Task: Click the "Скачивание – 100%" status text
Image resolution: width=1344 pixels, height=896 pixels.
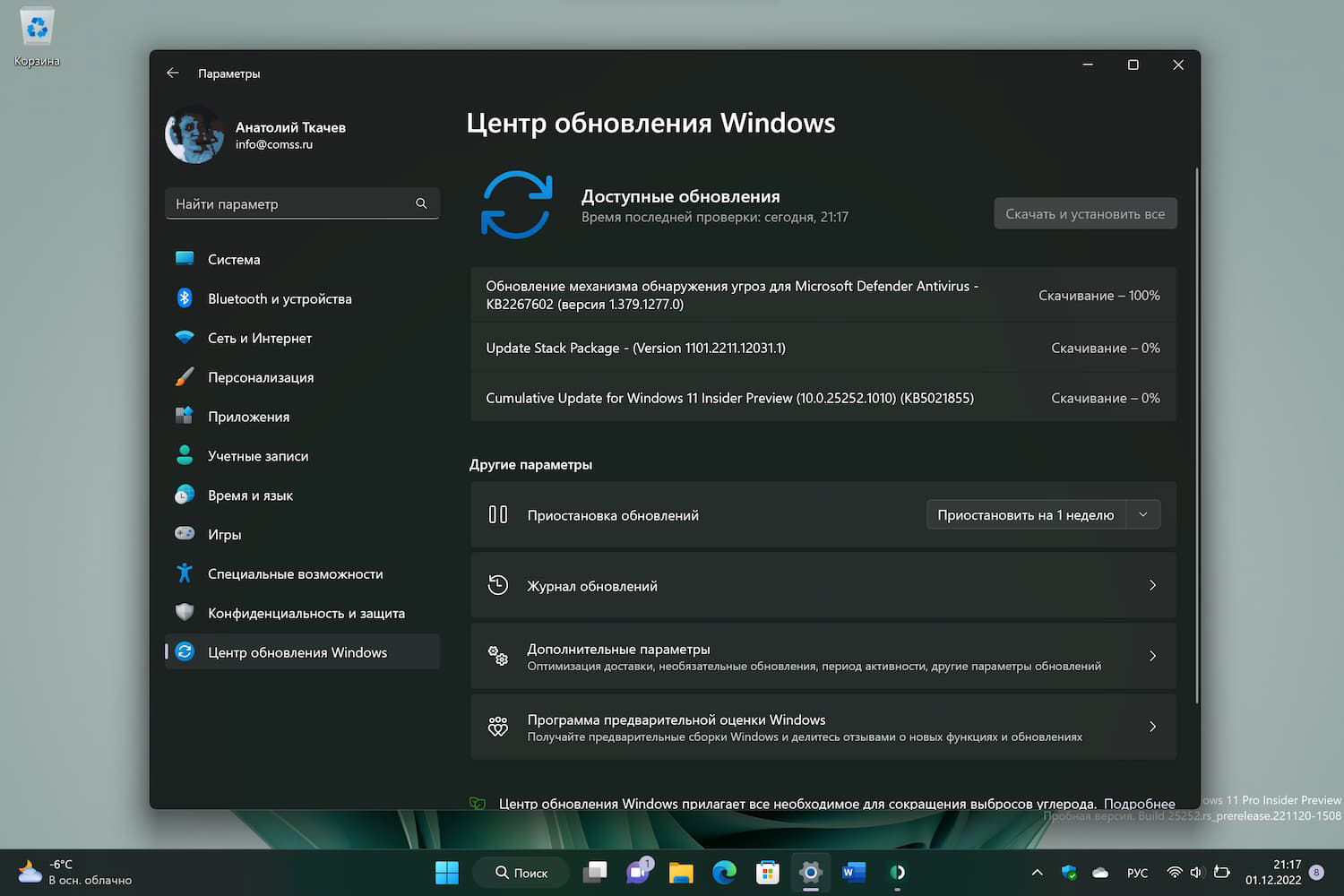Action: click(1098, 295)
